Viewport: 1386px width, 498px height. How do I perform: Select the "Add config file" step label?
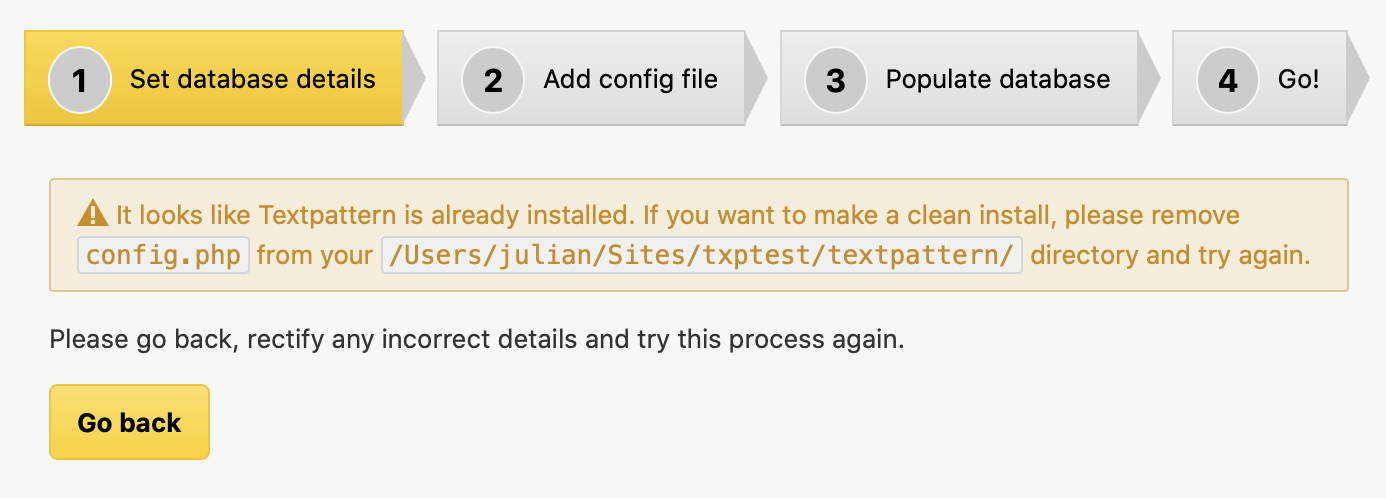pyautogui.click(x=630, y=80)
